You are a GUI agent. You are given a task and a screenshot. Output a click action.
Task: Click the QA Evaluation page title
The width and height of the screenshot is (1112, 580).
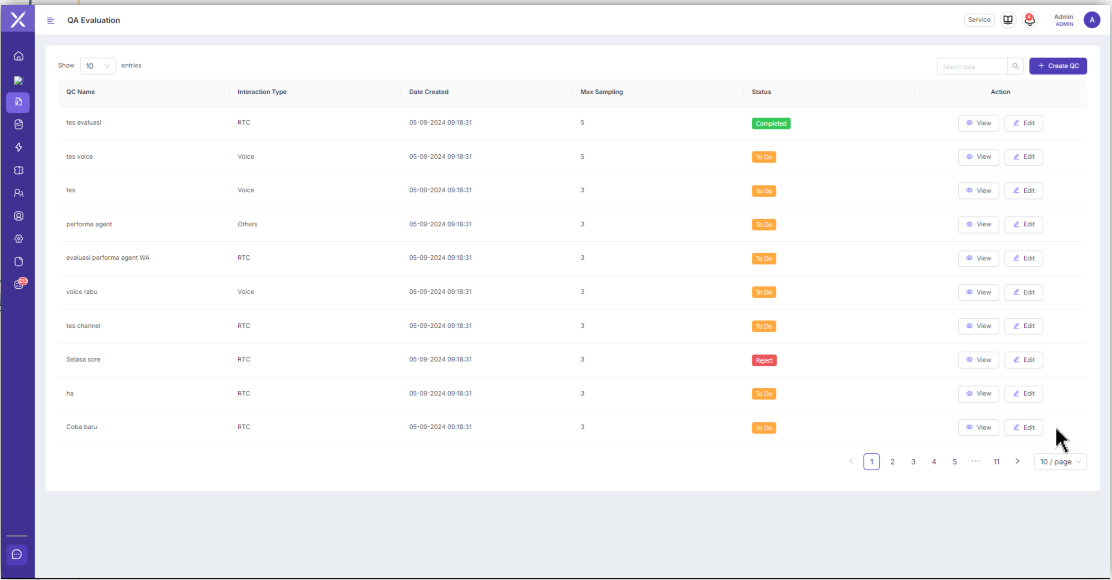click(94, 21)
